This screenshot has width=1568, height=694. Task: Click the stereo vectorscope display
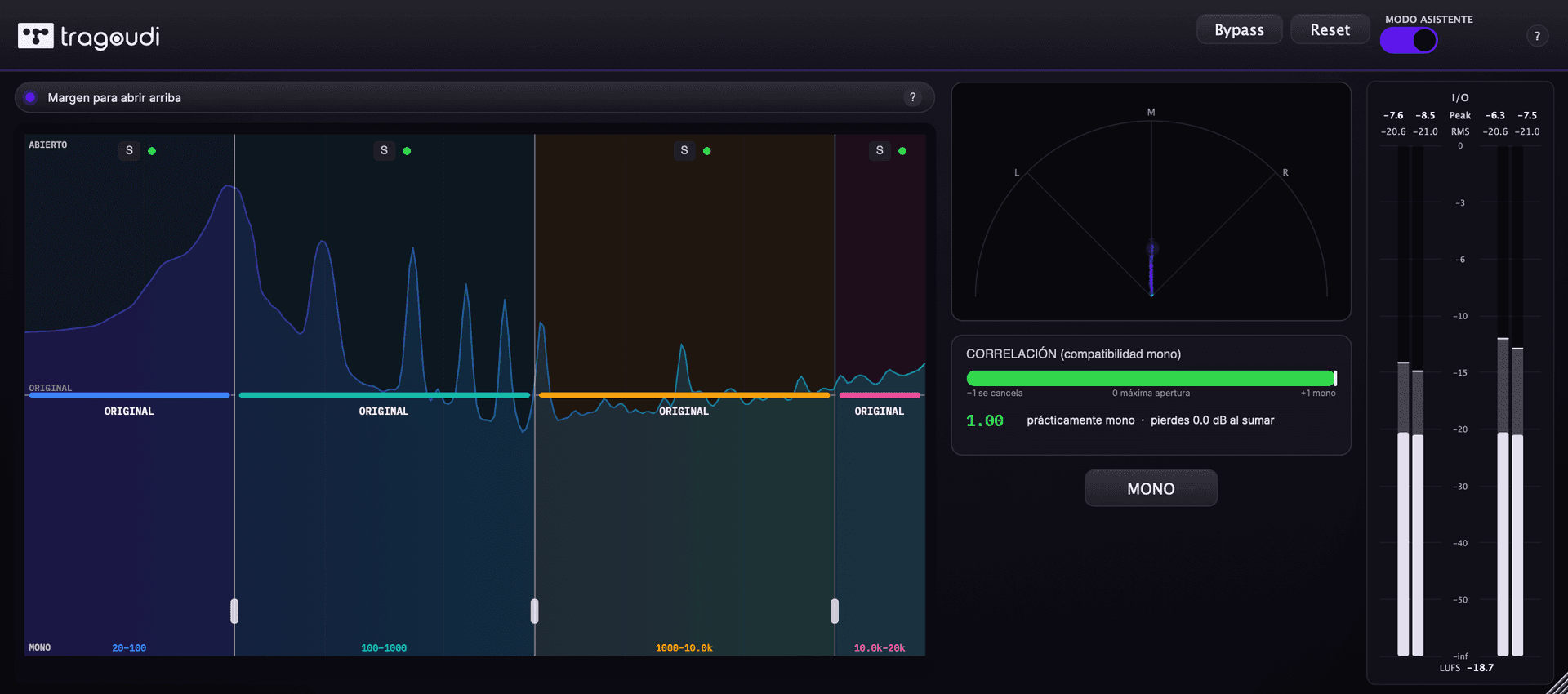1151,202
